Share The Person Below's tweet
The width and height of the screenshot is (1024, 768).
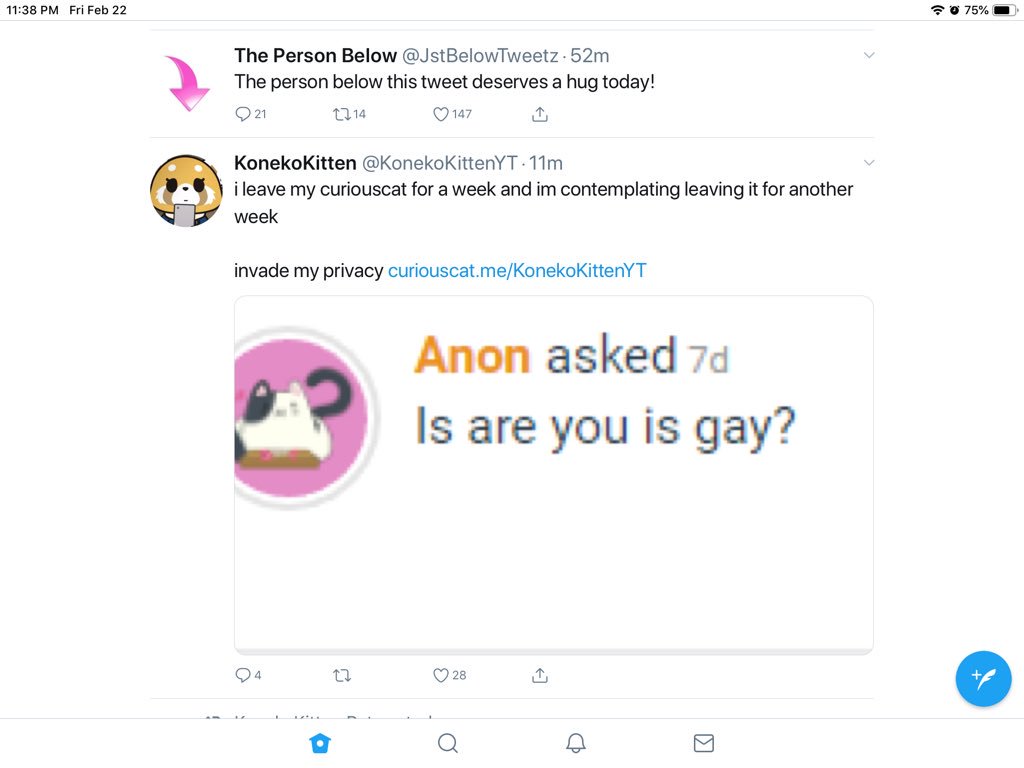539,114
